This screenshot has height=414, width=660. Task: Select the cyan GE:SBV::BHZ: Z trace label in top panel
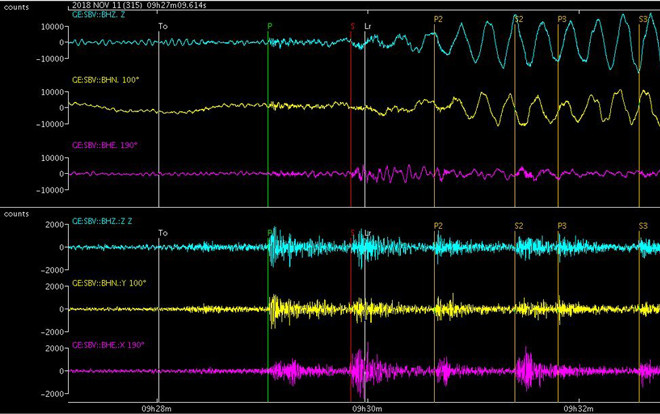[x=99, y=12]
